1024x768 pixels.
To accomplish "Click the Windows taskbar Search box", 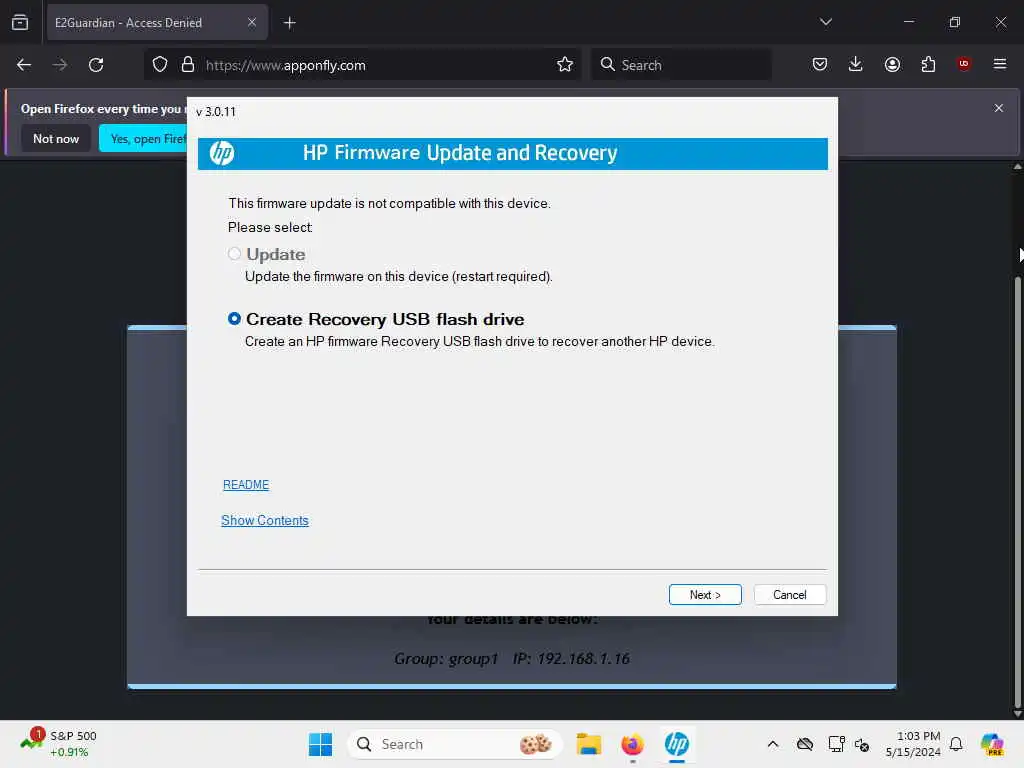I will (x=455, y=744).
